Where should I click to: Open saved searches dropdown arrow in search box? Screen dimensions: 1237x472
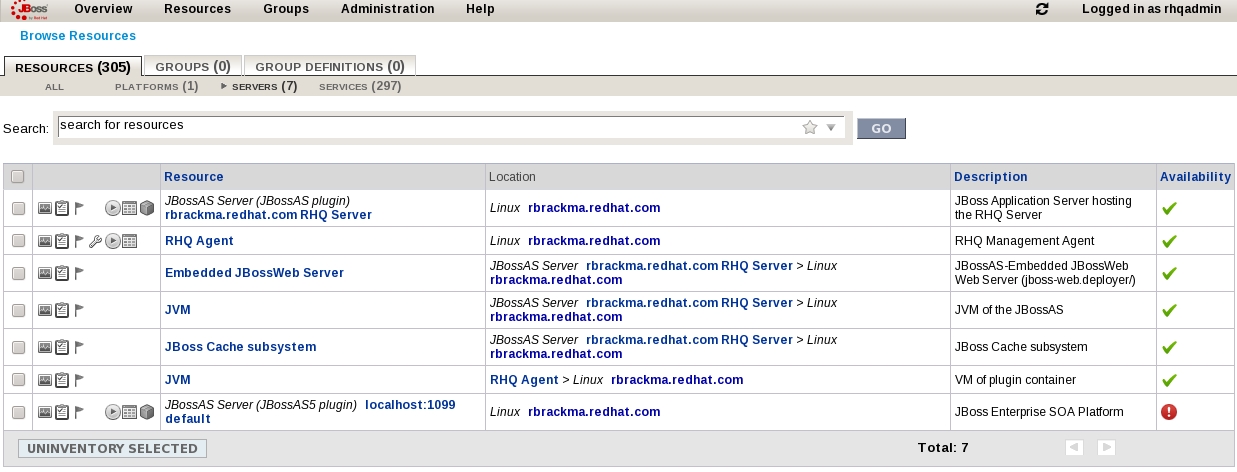point(831,127)
